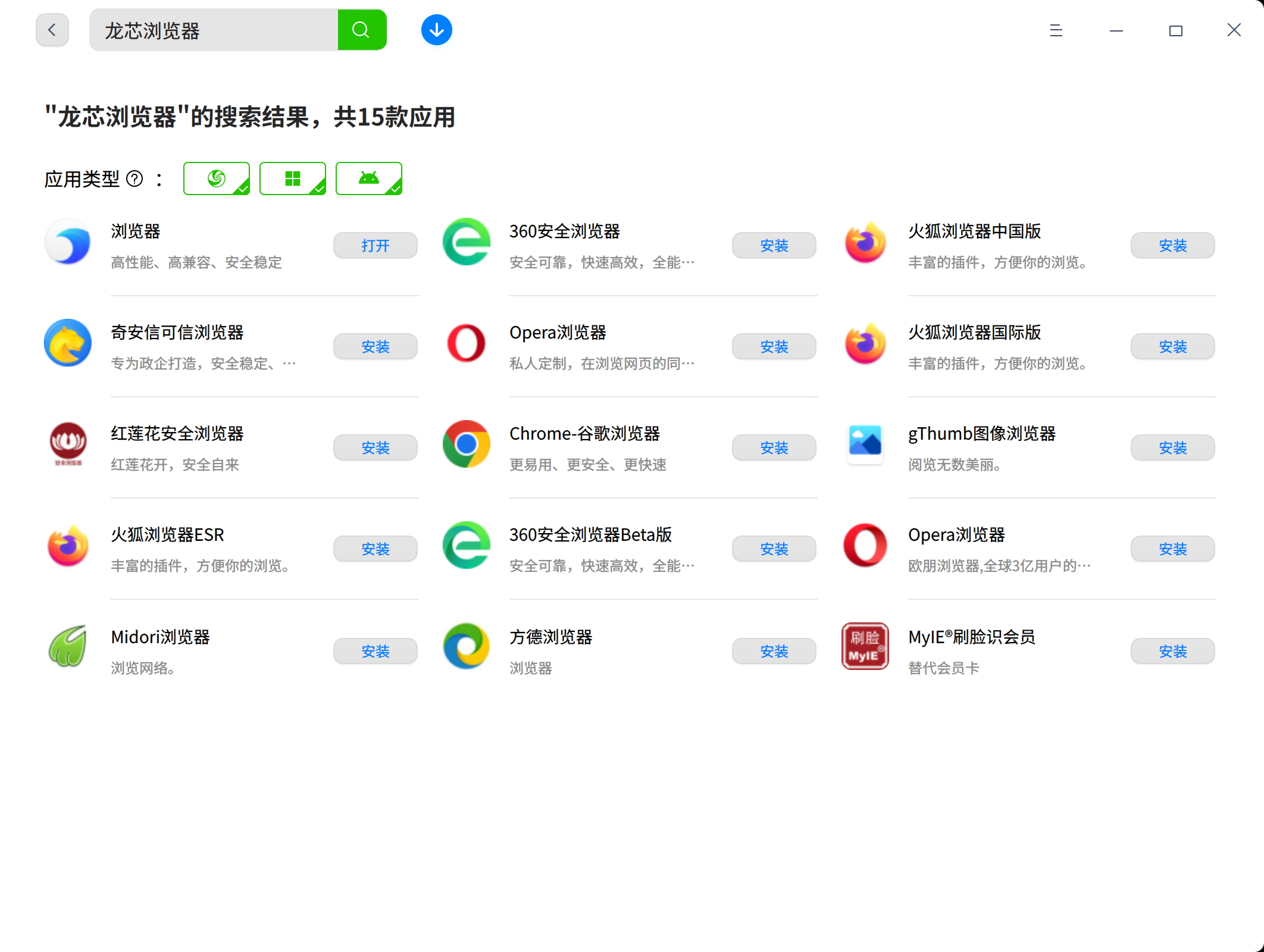Install 火狐浏览器国际版
This screenshot has height=952, width=1264.
click(1172, 346)
